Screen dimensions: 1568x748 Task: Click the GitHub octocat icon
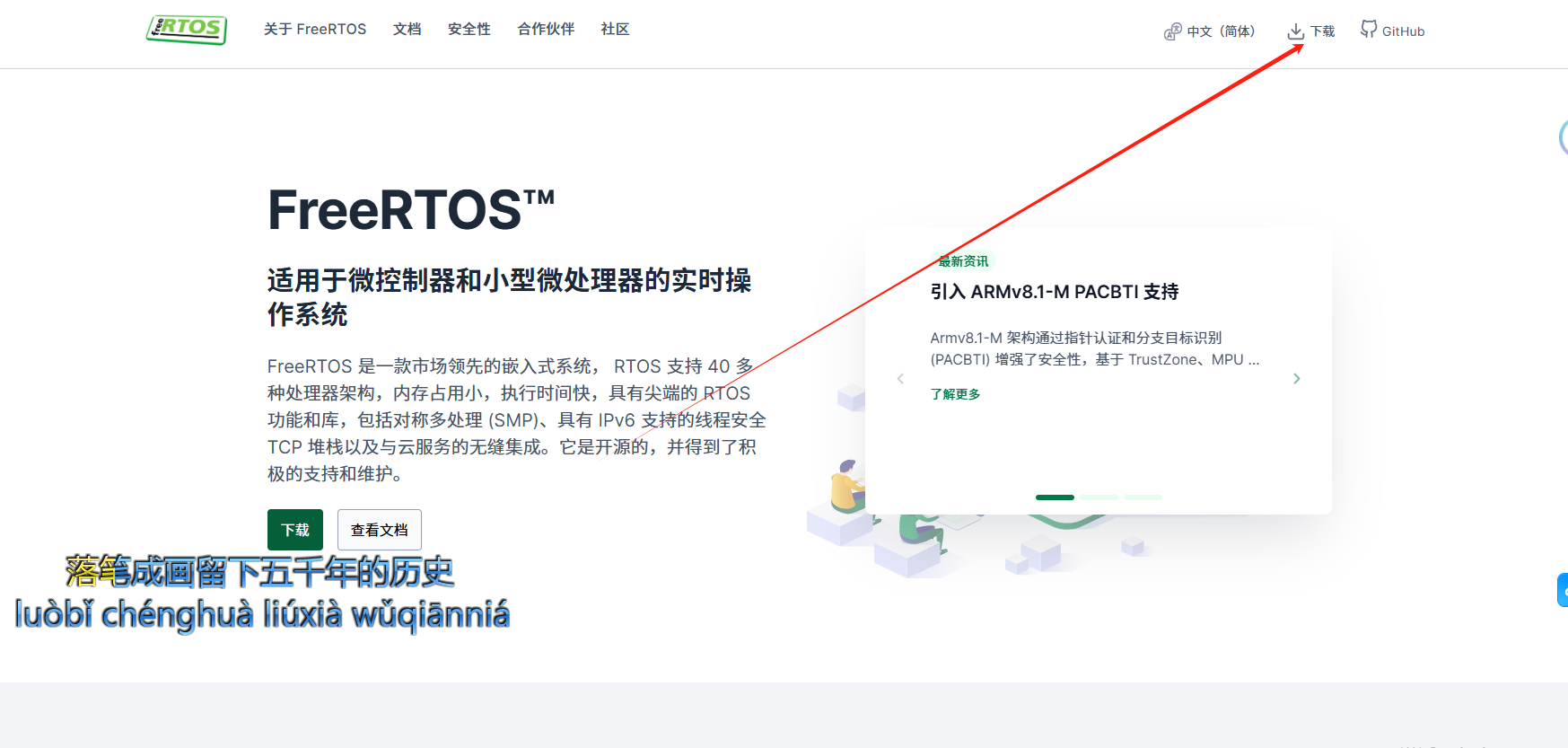point(1368,30)
